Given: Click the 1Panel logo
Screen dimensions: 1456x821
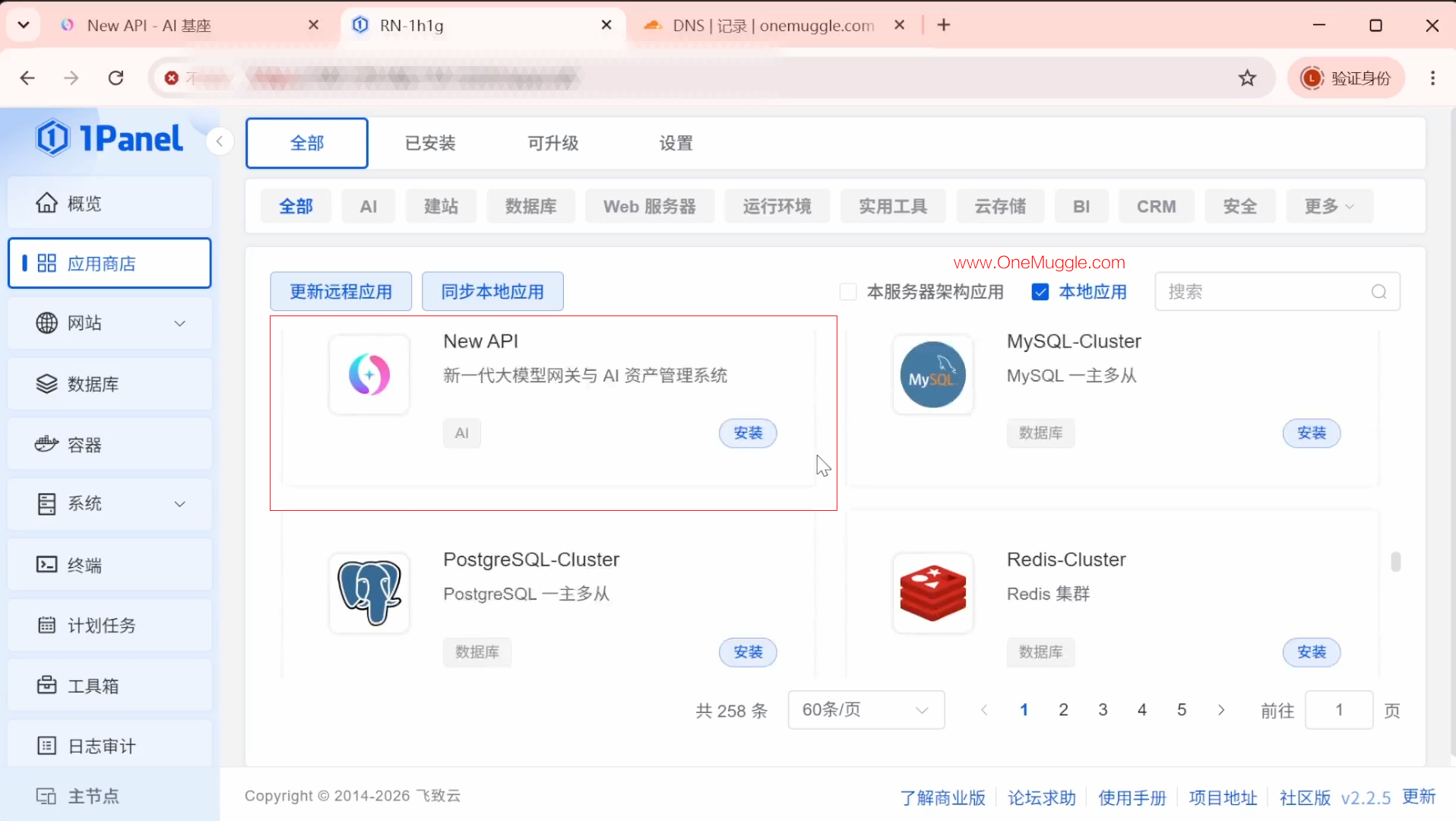Looking at the screenshot, I should [x=109, y=138].
